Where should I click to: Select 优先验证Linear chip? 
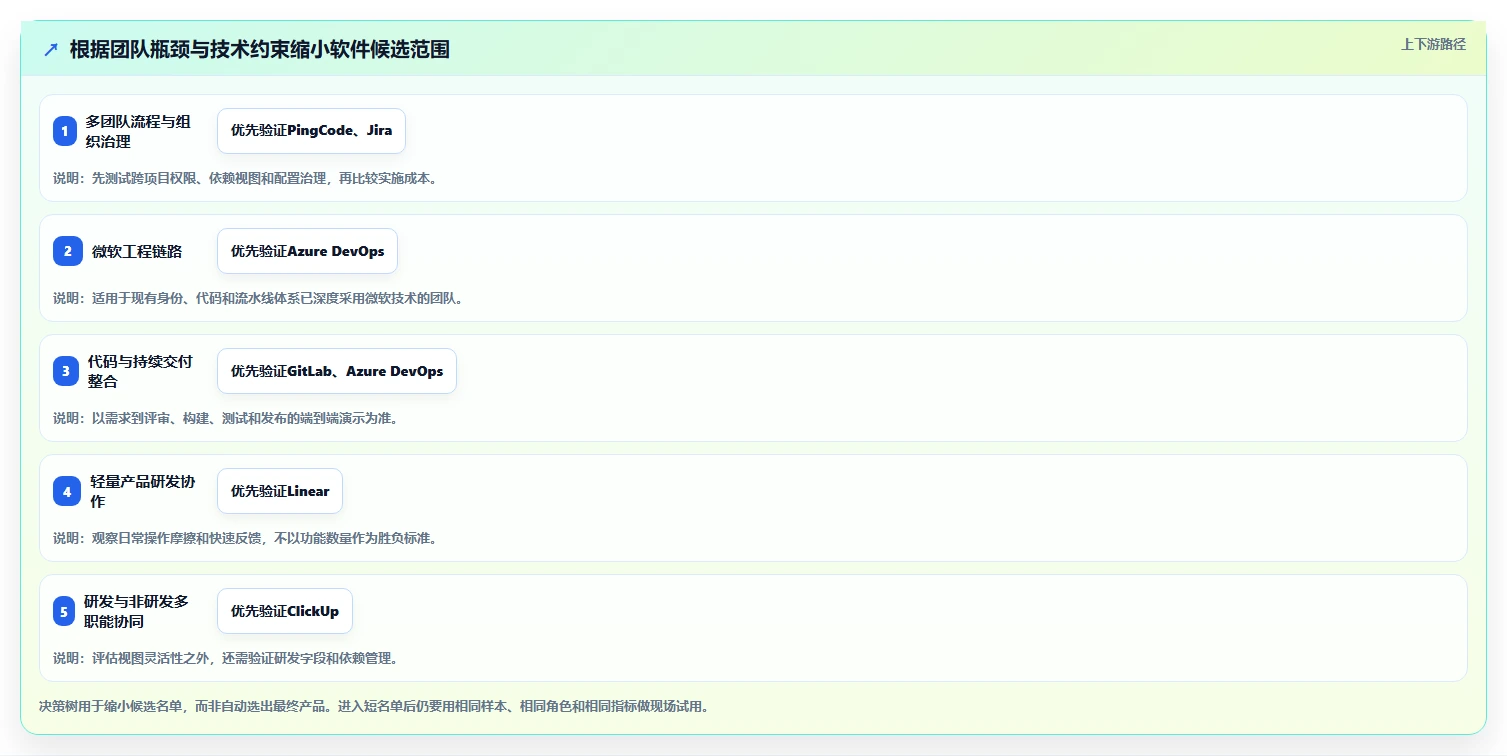[x=280, y=491]
